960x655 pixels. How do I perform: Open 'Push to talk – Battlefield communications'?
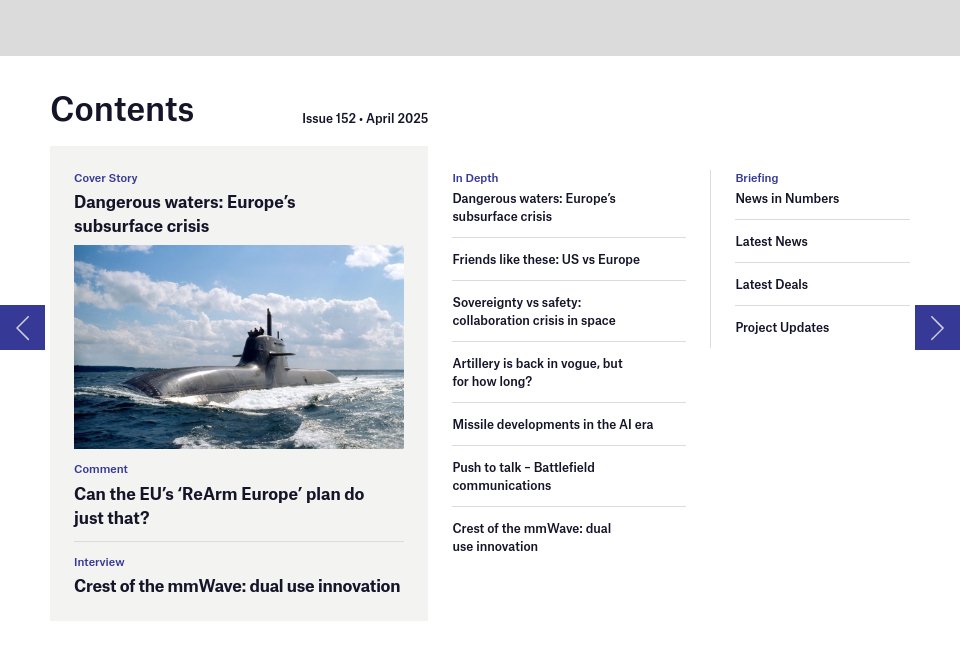tap(523, 476)
